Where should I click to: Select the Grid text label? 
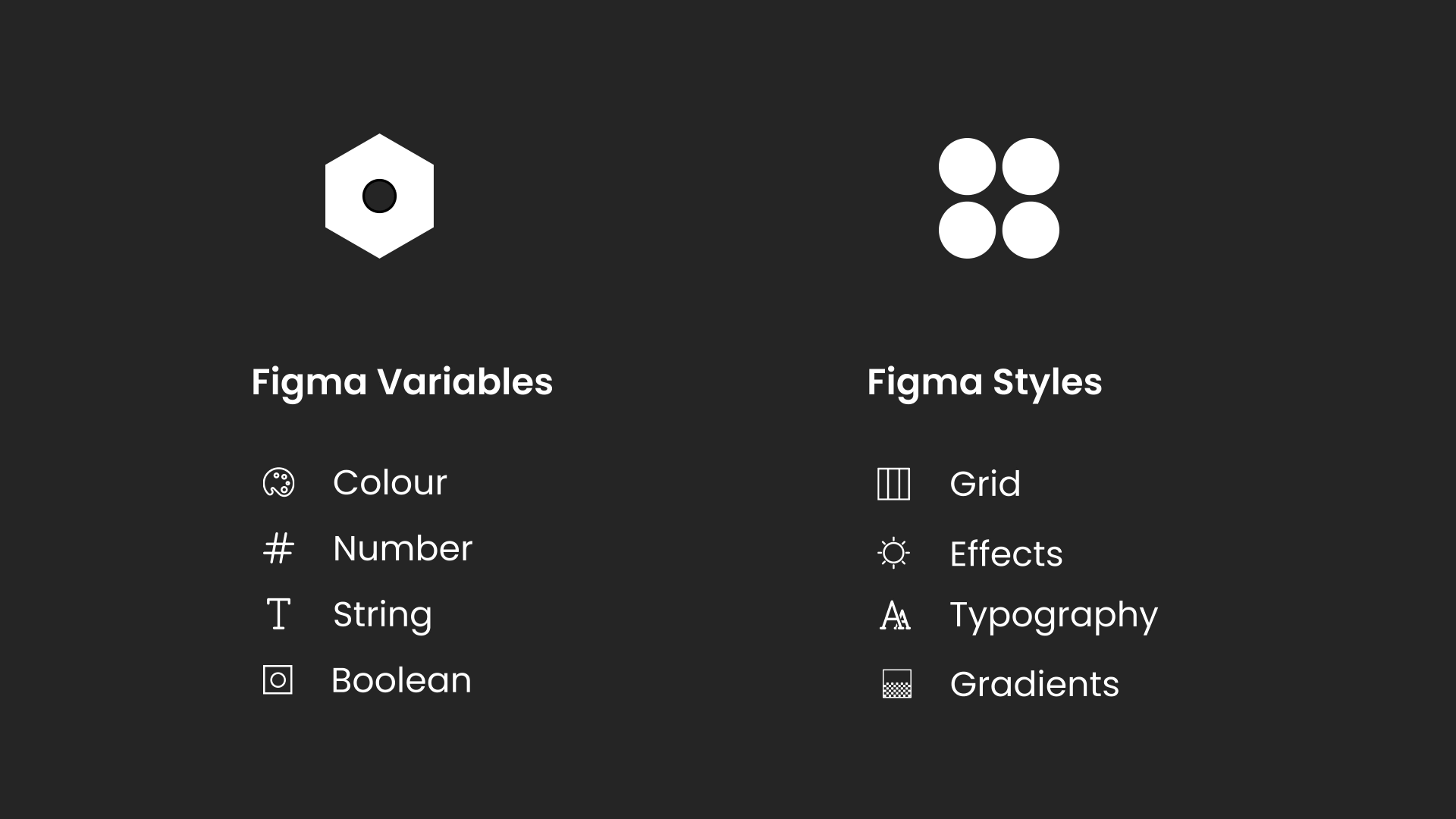tap(985, 484)
